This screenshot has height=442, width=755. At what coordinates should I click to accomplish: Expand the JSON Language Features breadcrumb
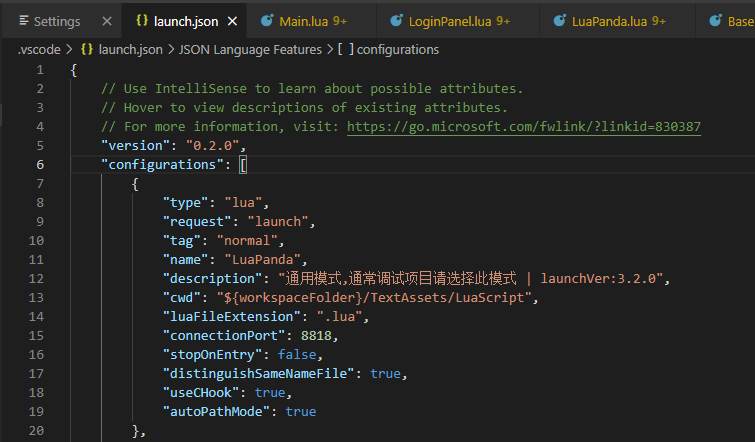[250, 50]
